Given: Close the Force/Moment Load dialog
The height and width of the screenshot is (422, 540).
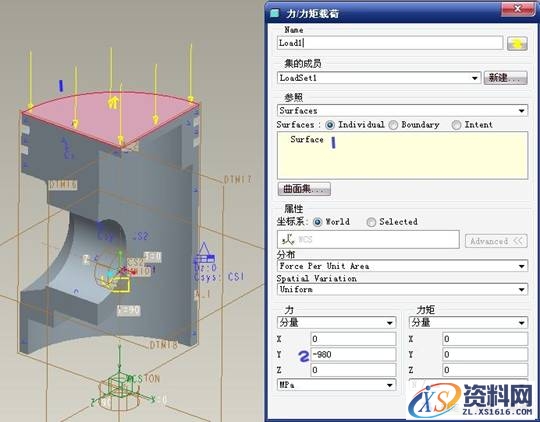Looking at the screenshot, I should (x=517, y=9).
